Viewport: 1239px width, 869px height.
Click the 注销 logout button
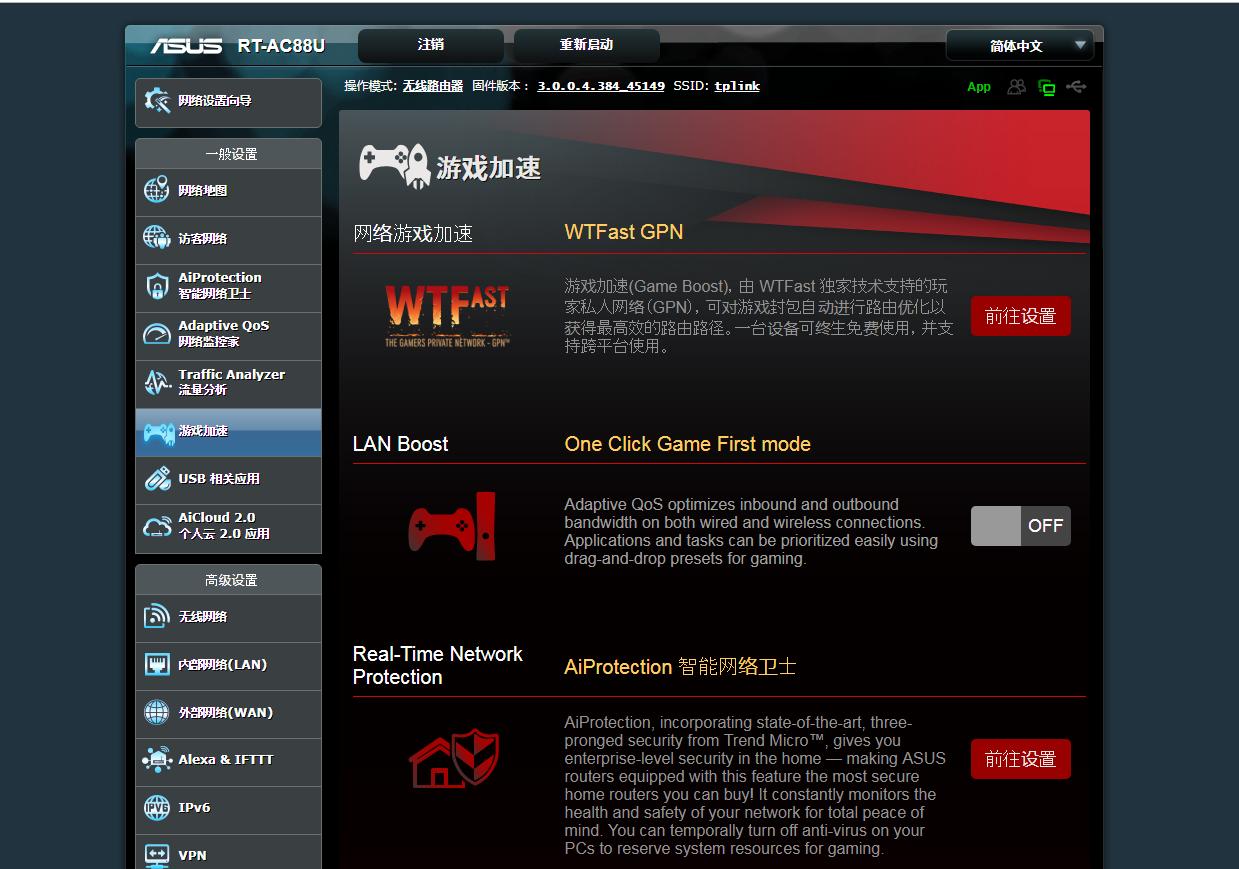pos(431,45)
